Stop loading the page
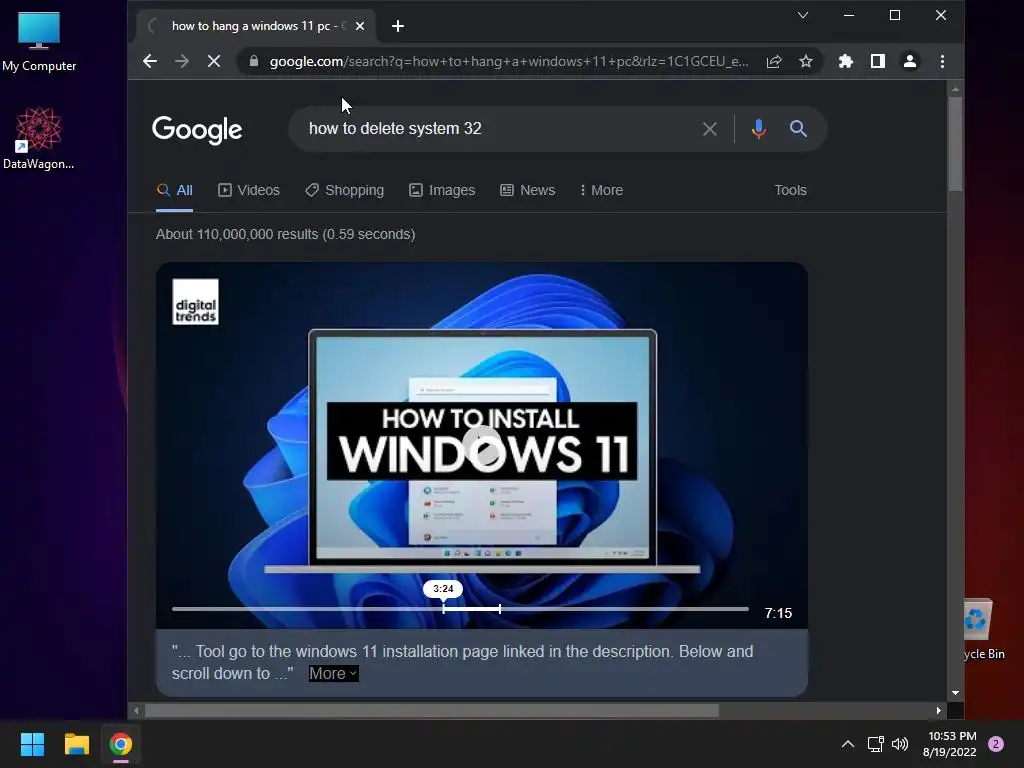Viewport: 1024px width, 768px height. (x=214, y=61)
